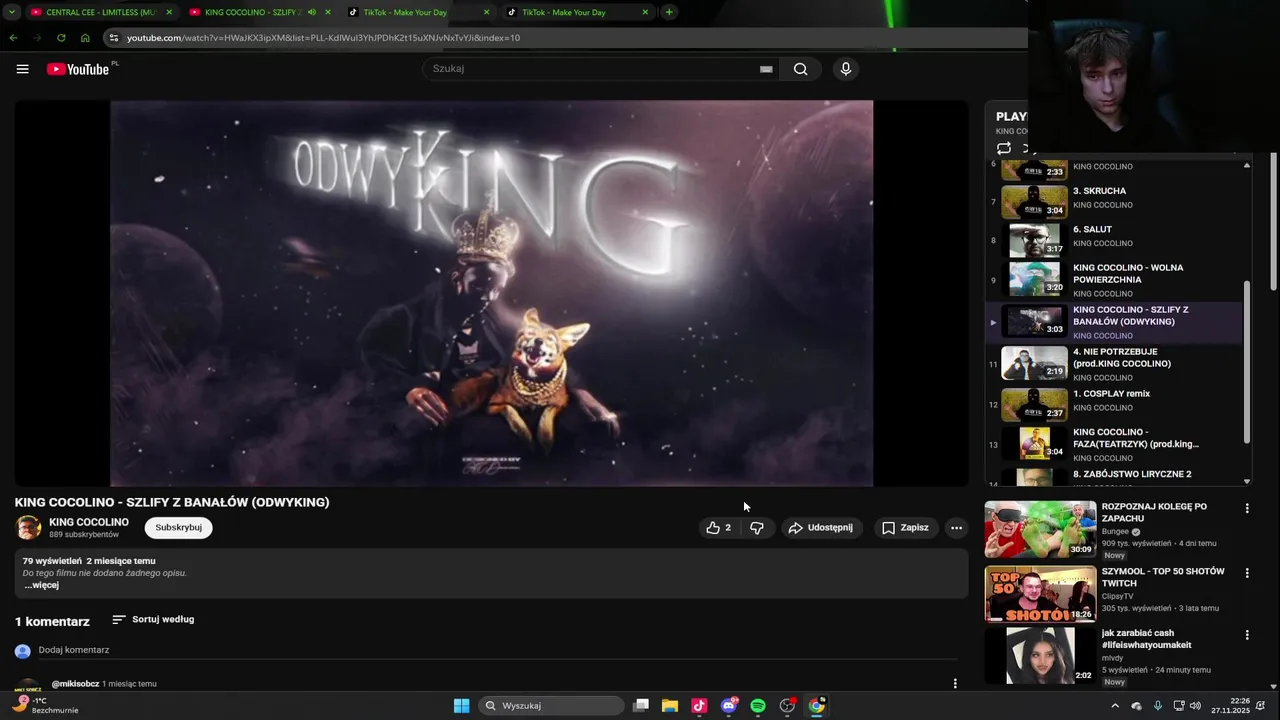Viewport: 1280px width, 720px height.
Task: Open options for ROZPOZNAJ KOLEGĘ PO ZAPACHU
Action: (x=1247, y=509)
